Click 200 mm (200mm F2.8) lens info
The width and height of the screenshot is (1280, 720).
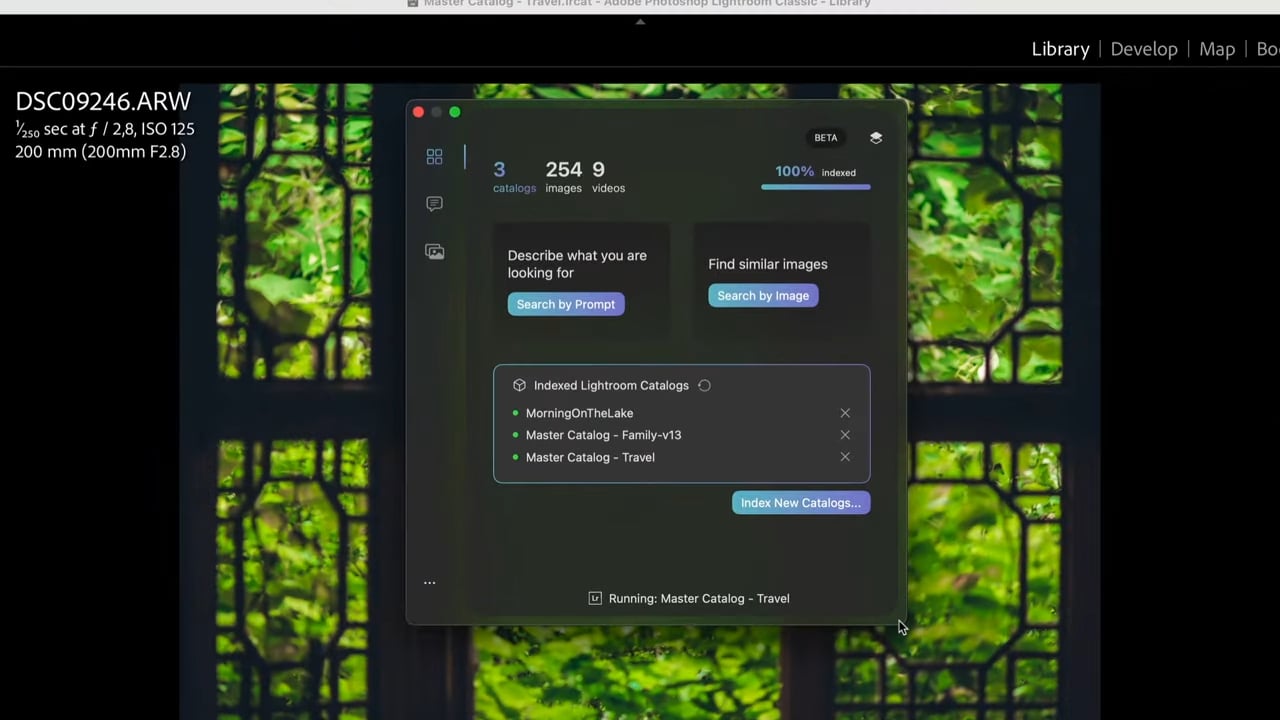click(x=100, y=152)
